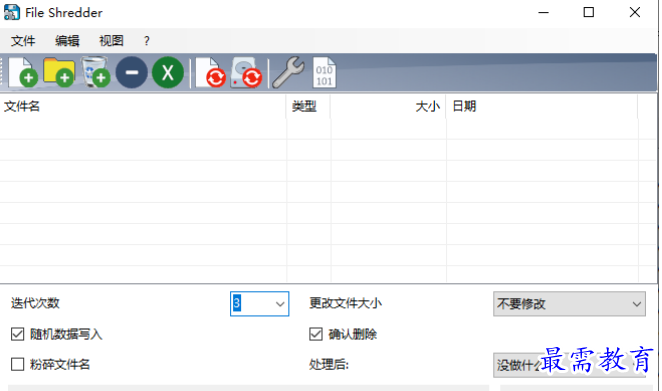Maximize the File Shredder window
The height and width of the screenshot is (391, 662).
point(589,12)
